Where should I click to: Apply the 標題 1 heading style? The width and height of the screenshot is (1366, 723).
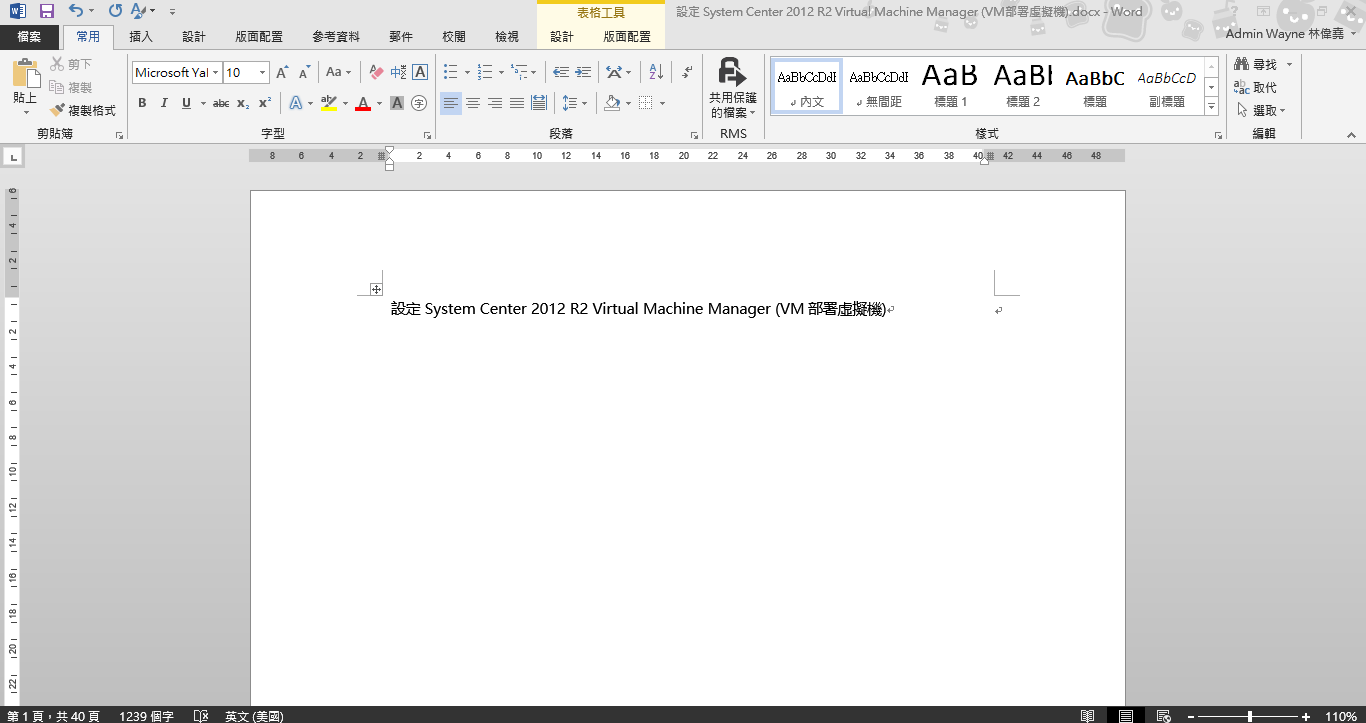950,85
